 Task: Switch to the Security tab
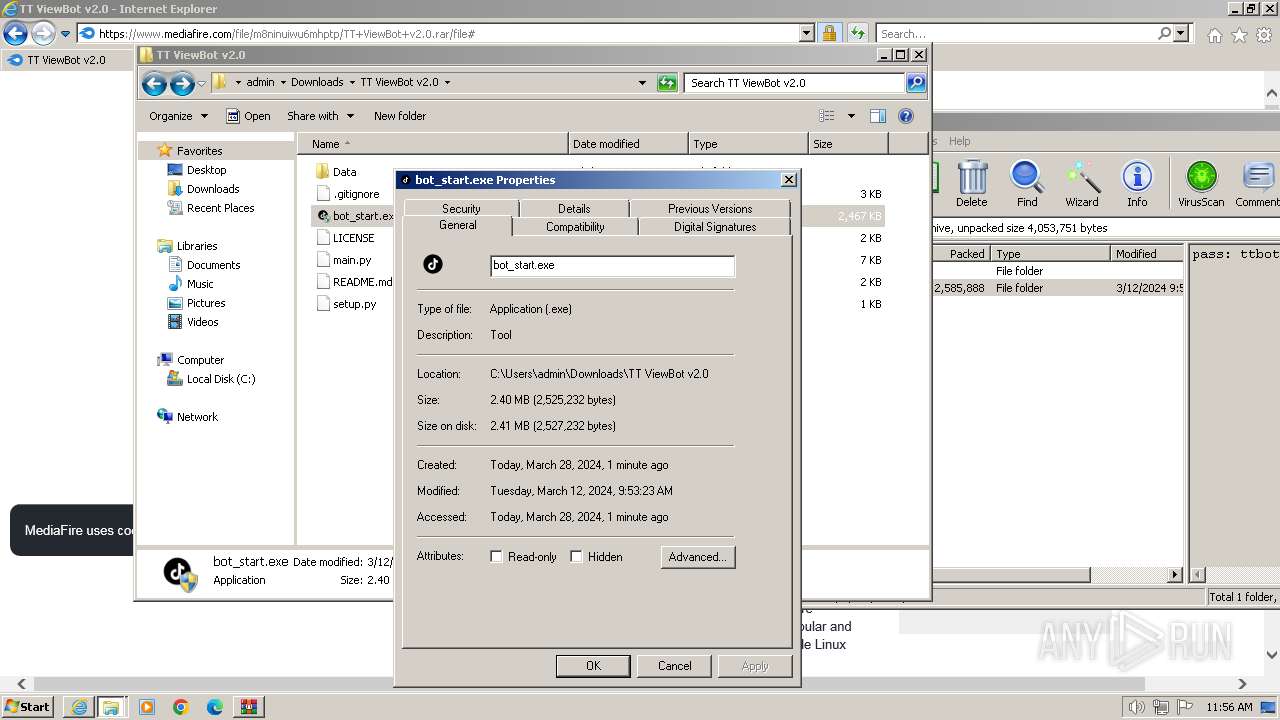461,208
